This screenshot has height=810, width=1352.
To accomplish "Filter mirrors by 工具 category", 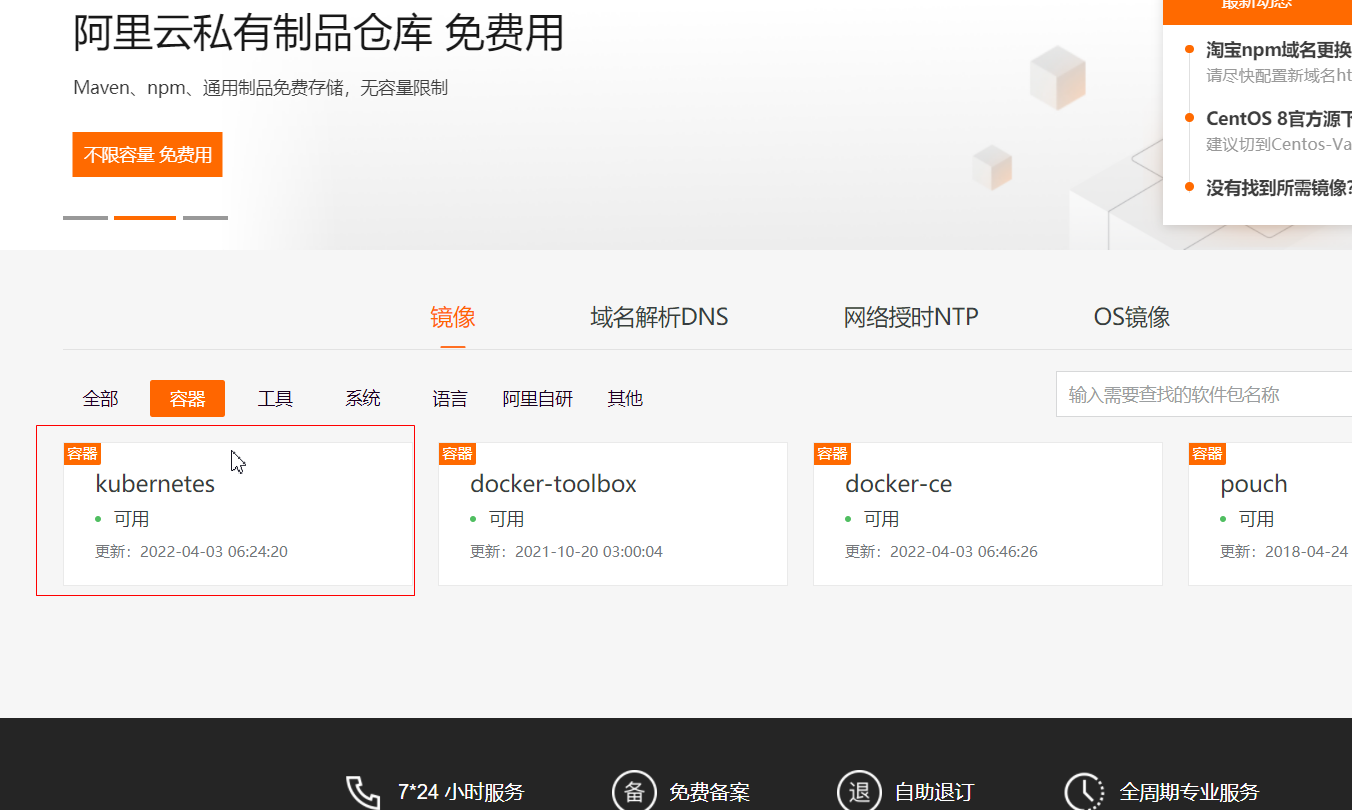I will (x=275, y=399).
